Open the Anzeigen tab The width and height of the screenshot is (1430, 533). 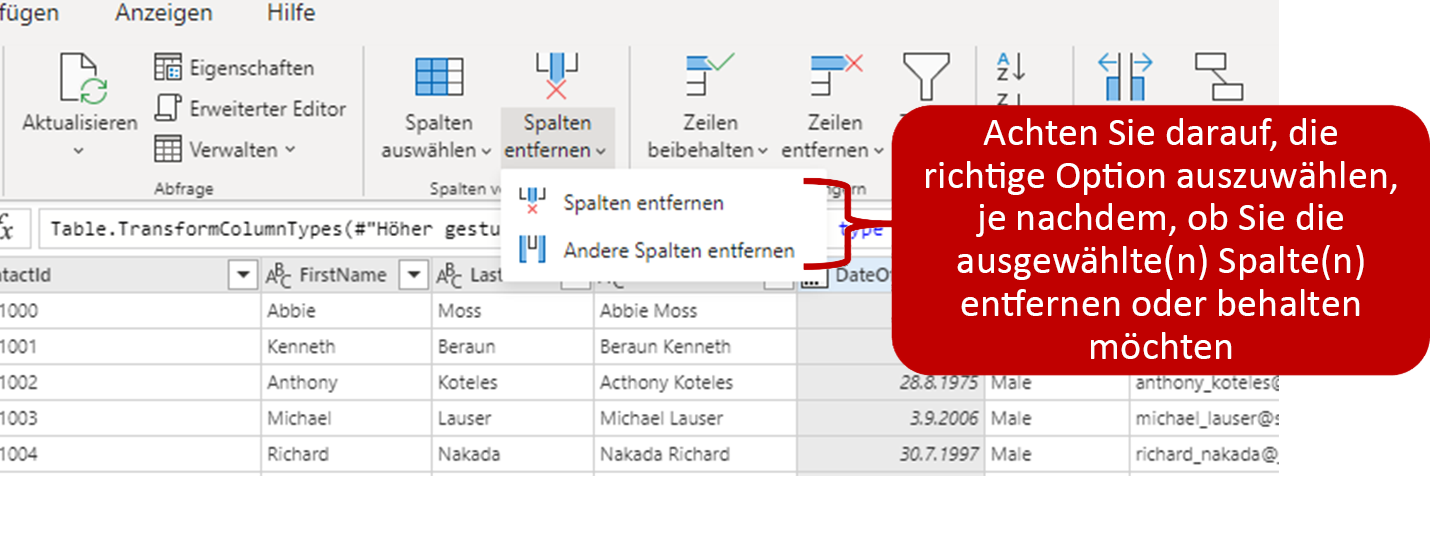click(x=163, y=13)
